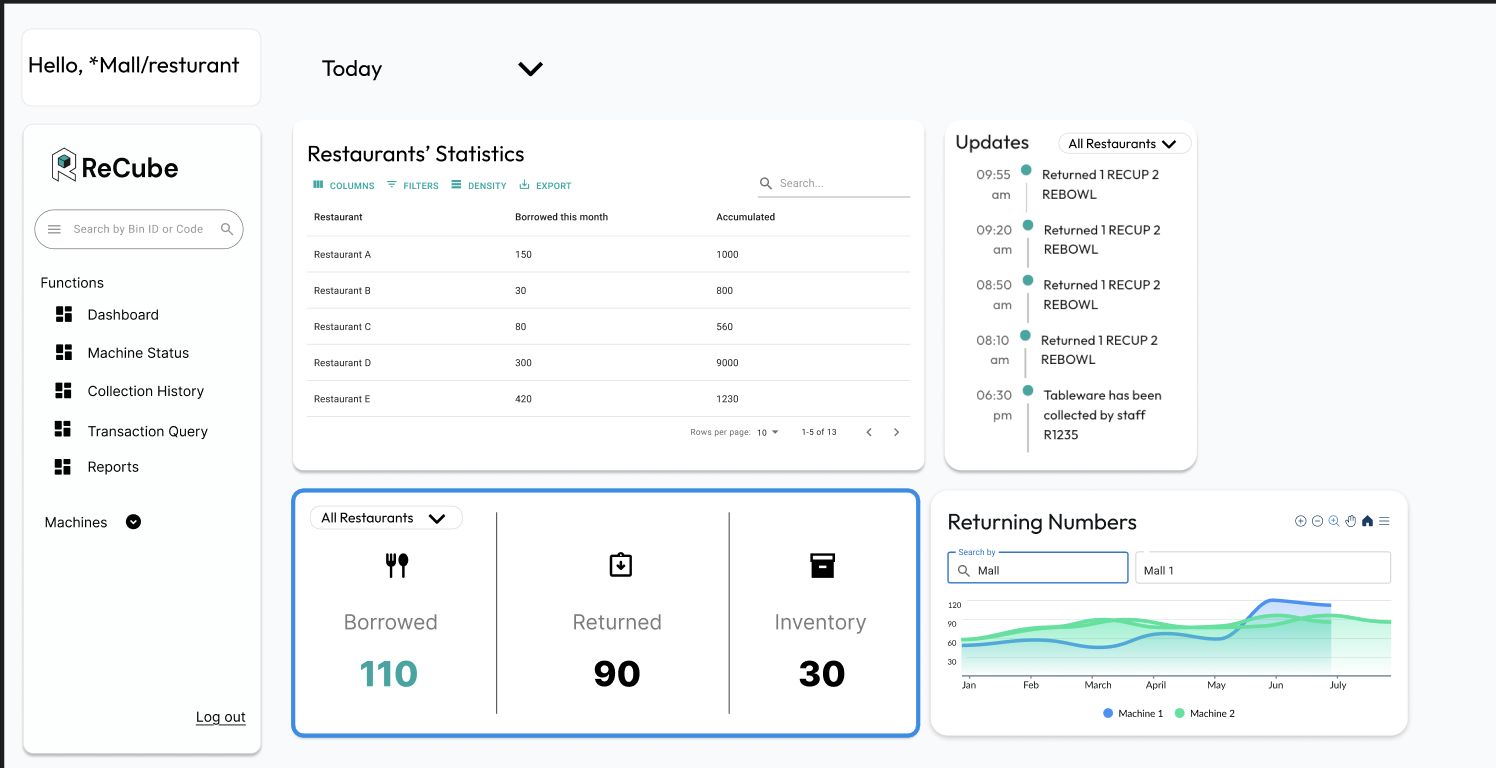Zoom in on the Returning Numbers chart
The height and width of the screenshot is (768, 1496).
[1301, 521]
